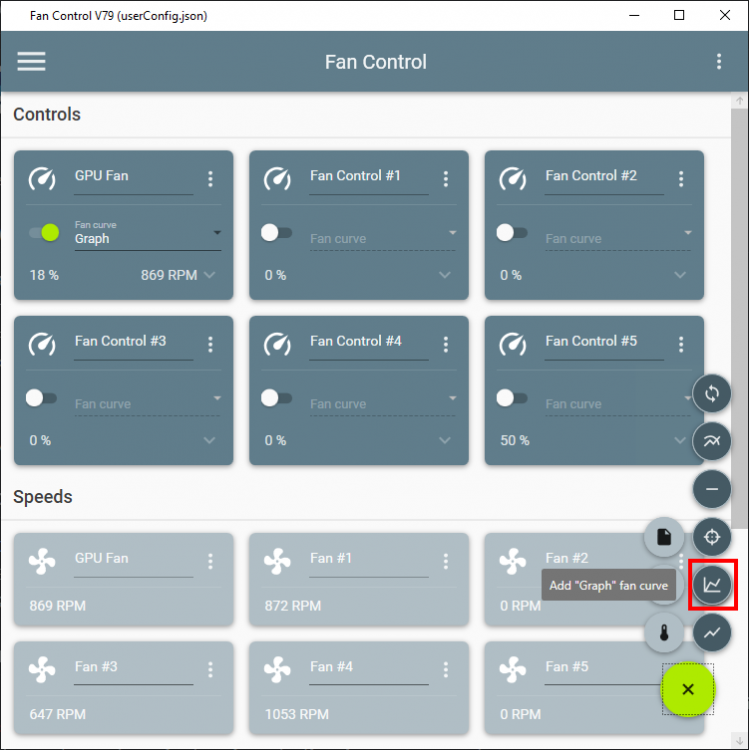Click the target fan curve crosshair button
The height and width of the screenshot is (750, 749).
click(x=712, y=537)
